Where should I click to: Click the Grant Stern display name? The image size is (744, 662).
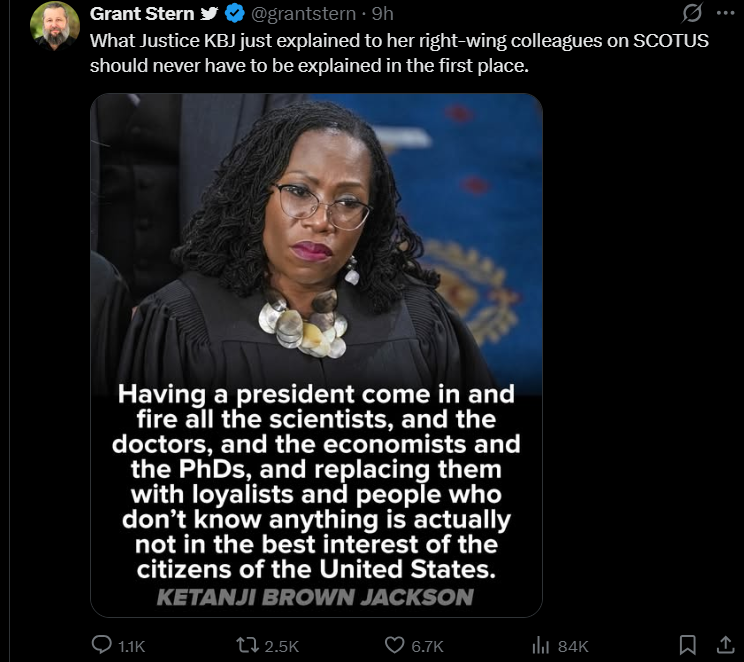pos(142,14)
